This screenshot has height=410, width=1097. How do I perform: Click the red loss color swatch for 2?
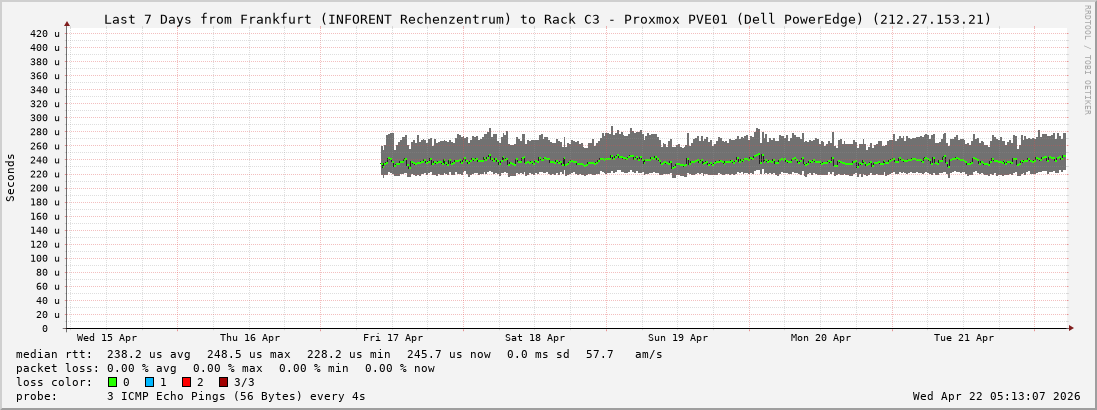click(186, 382)
